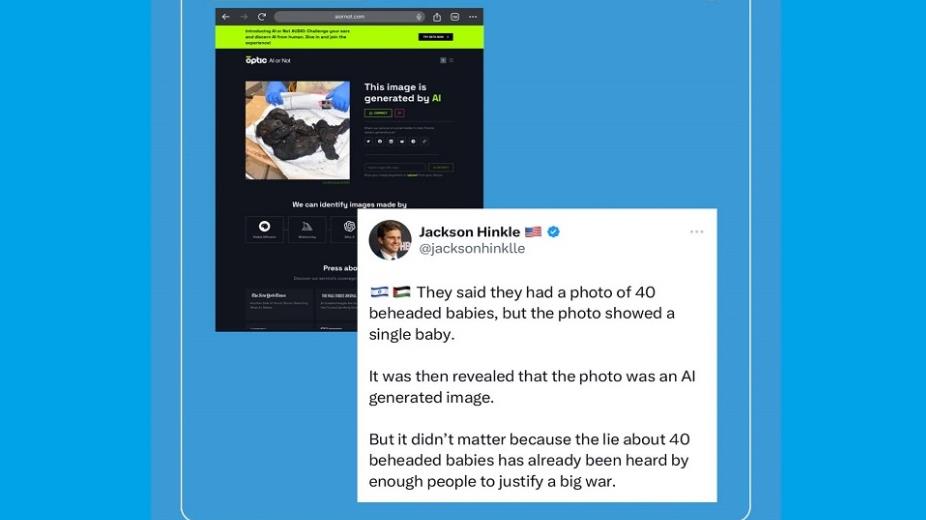The height and width of the screenshot is (520, 926).
Task: Reload the page with the refresh icon
Action: click(262, 17)
